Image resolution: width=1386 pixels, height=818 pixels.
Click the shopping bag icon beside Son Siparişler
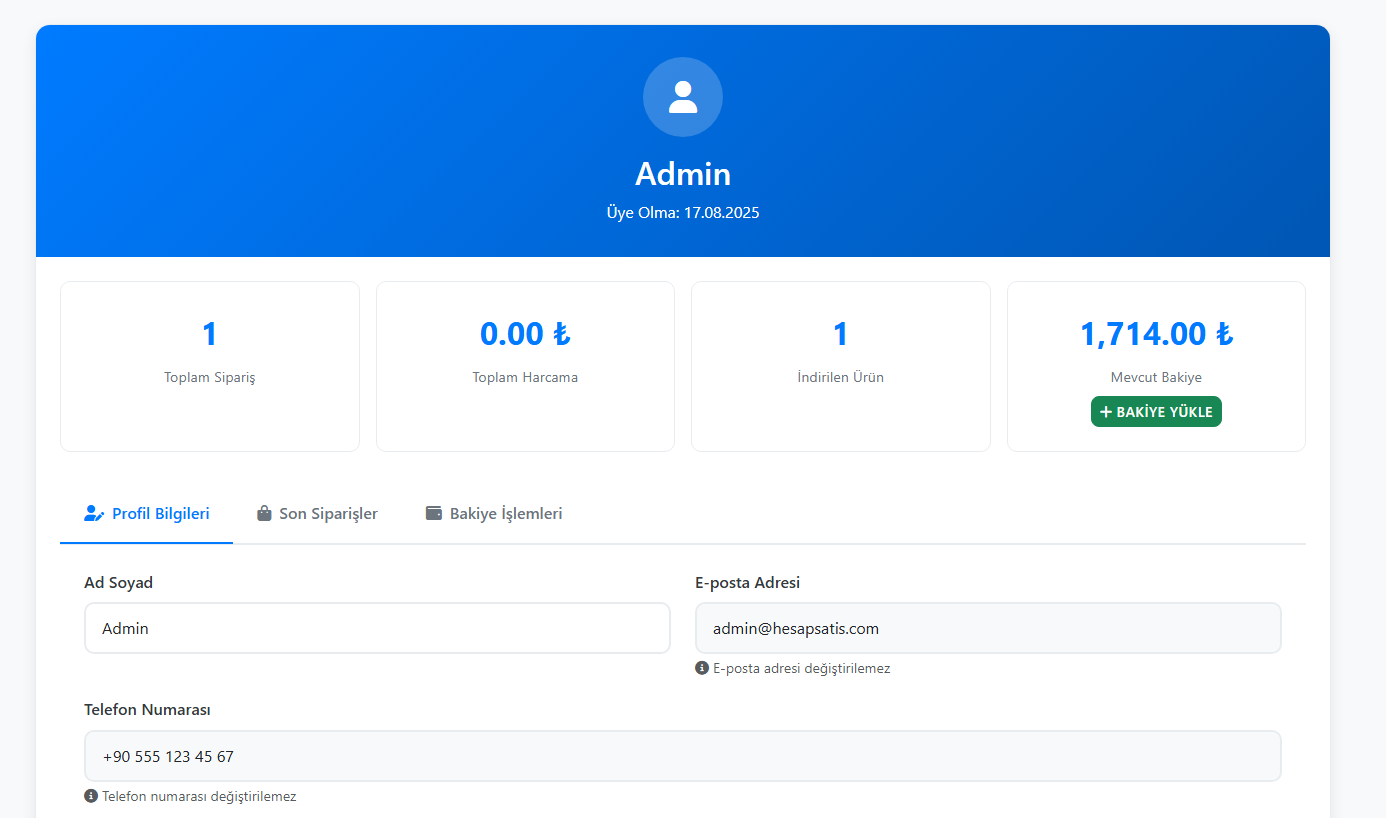[264, 514]
